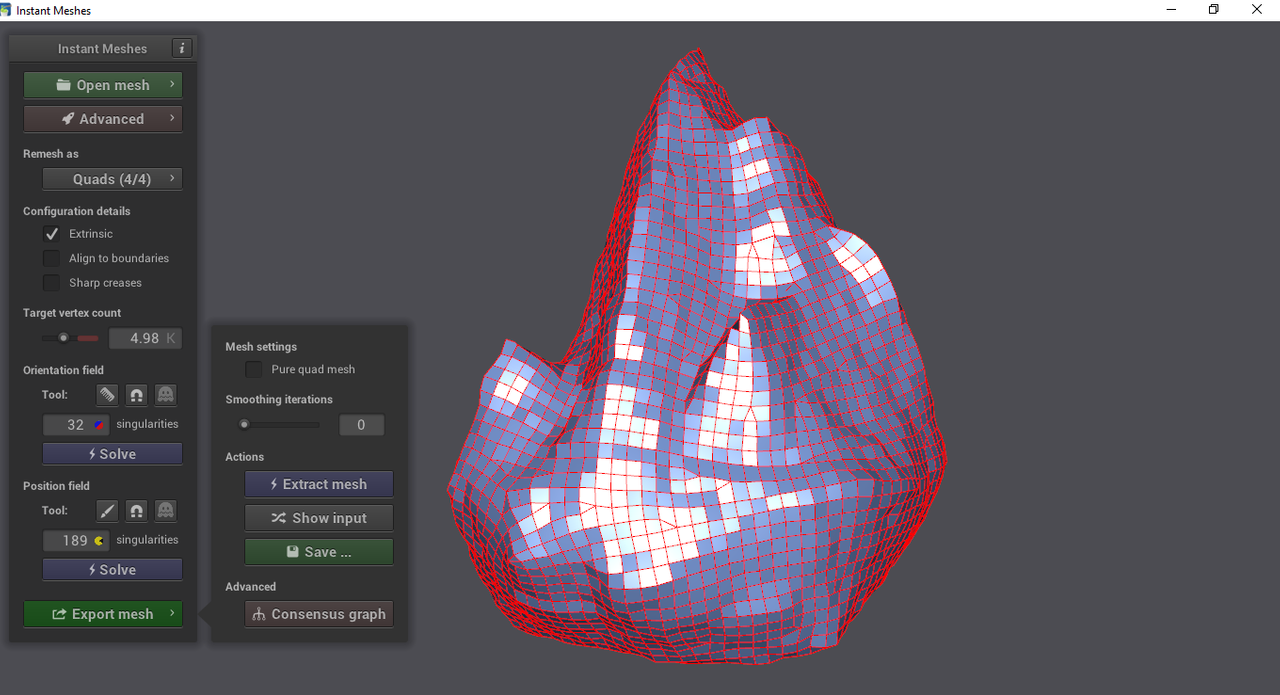Open the Export mesh options
Viewport: 1280px width, 695px height.
tap(103, 613)
